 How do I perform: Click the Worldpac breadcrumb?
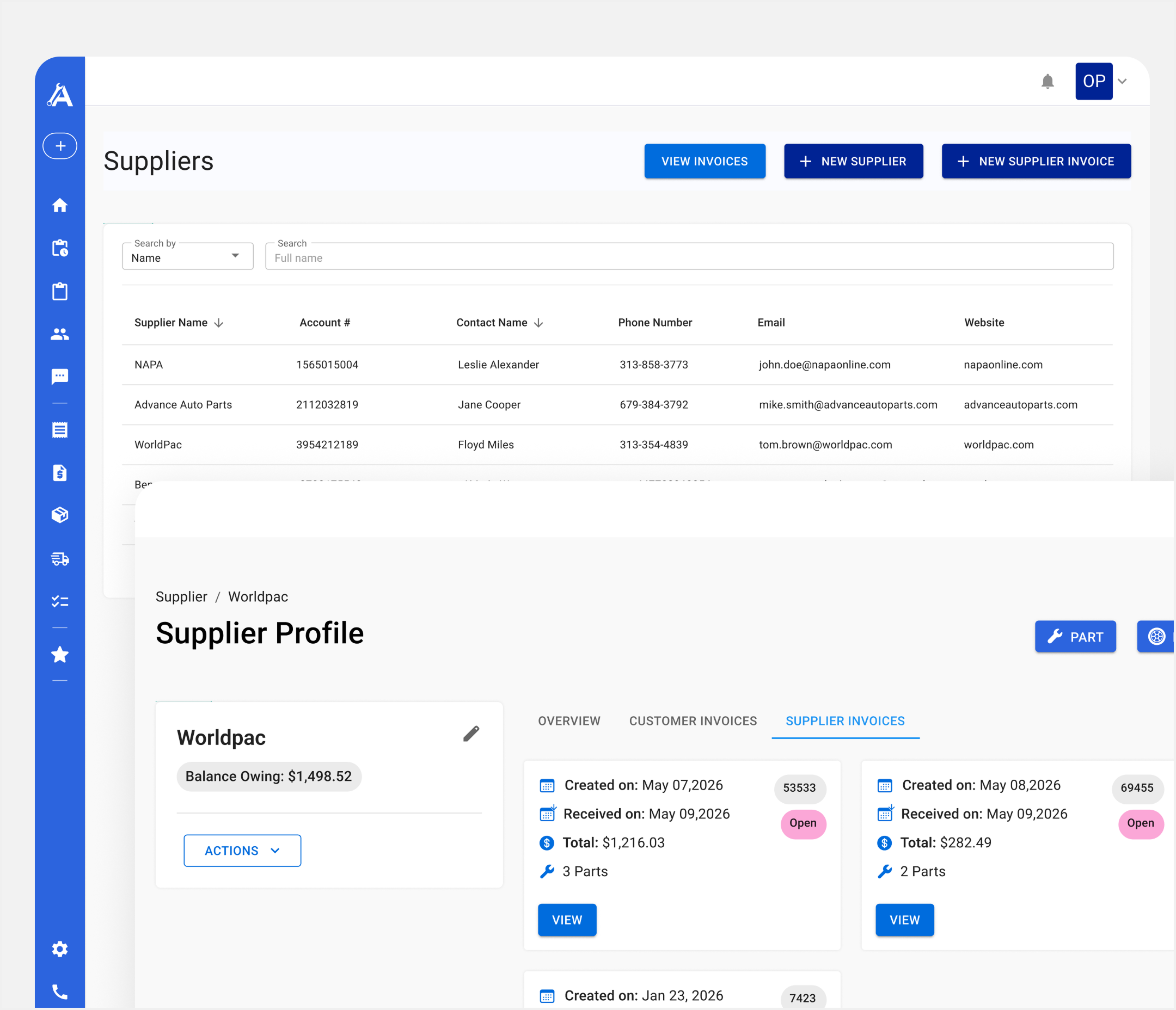258,596
